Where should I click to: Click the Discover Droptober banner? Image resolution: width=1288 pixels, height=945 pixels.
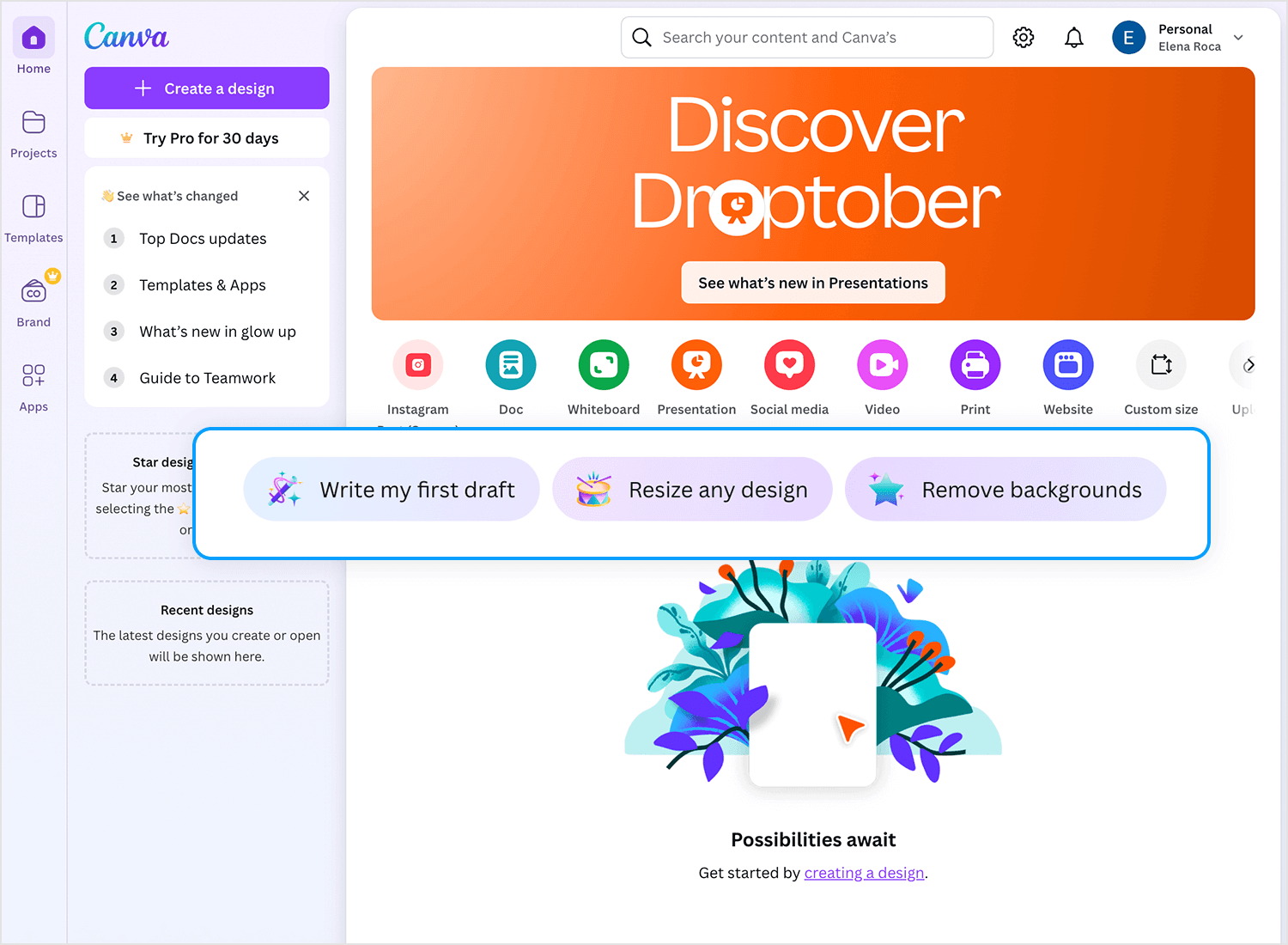click(813, 193)
